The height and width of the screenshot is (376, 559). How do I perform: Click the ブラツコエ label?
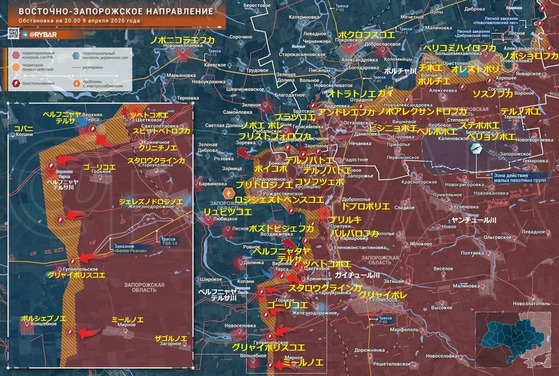294,117
